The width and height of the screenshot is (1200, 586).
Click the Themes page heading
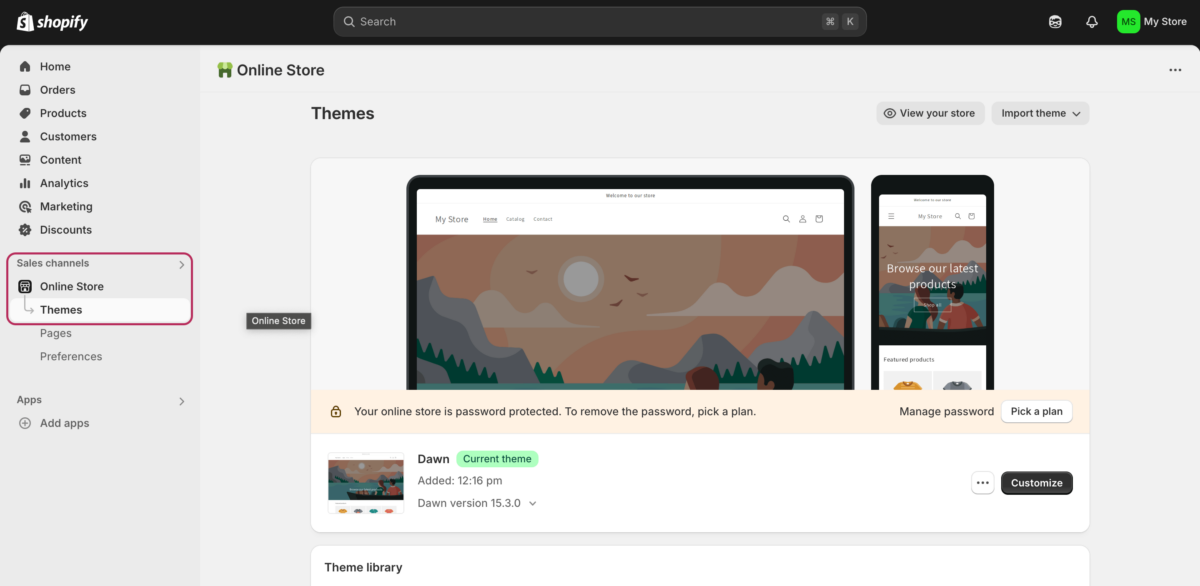343,113
